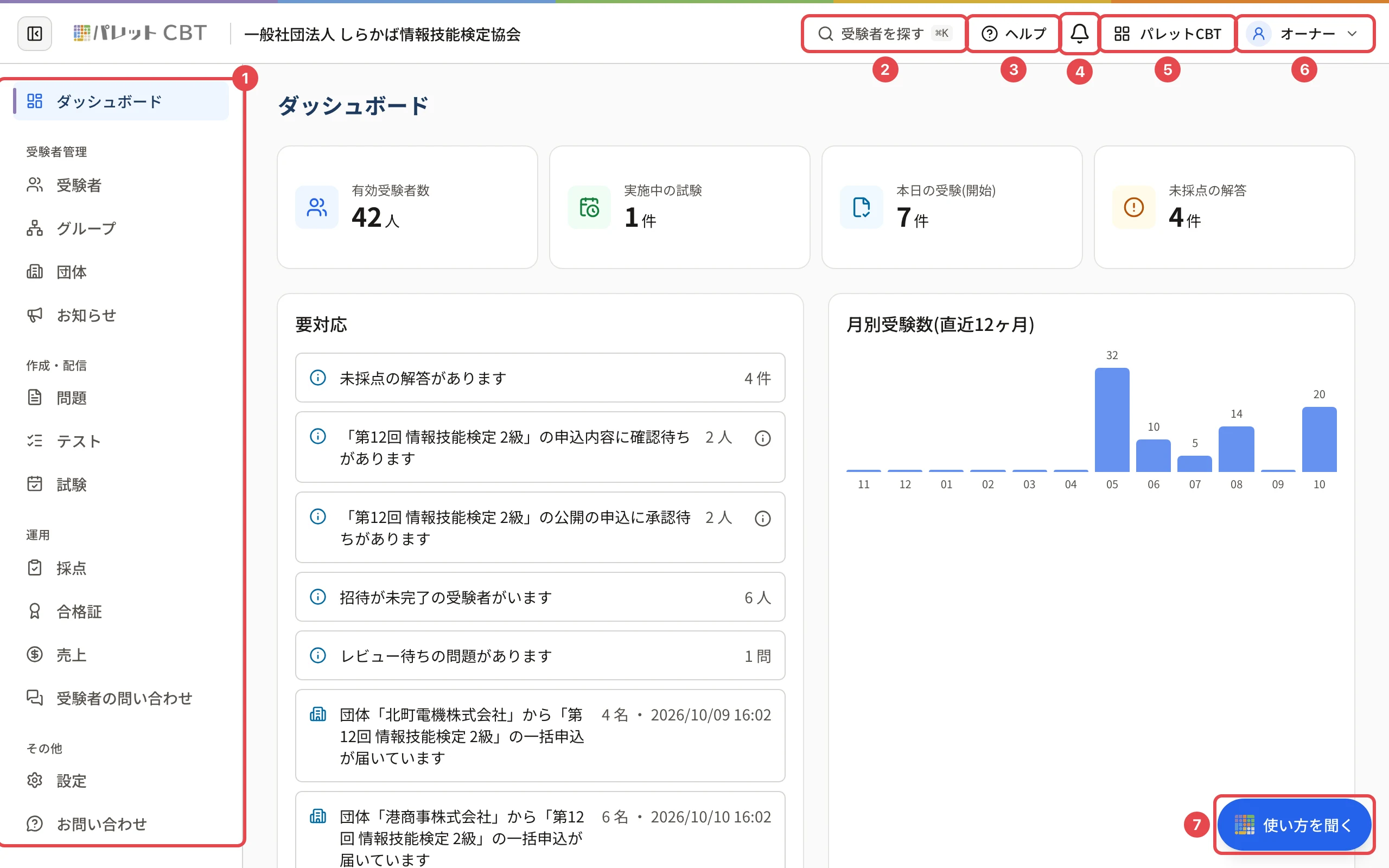Select ダッシュボード in the sidebar
This screenshot has height=868, width=1389.
(120, 101)
